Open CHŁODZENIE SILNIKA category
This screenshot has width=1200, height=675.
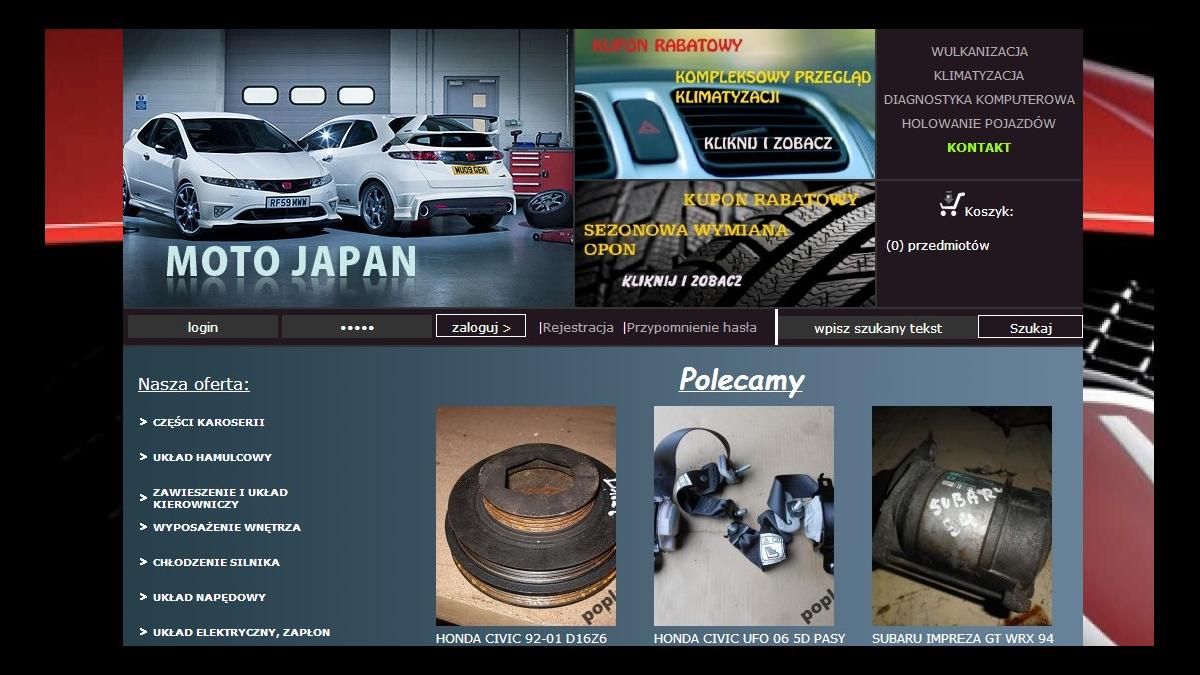pyautogui.click(x=216, y=562)
